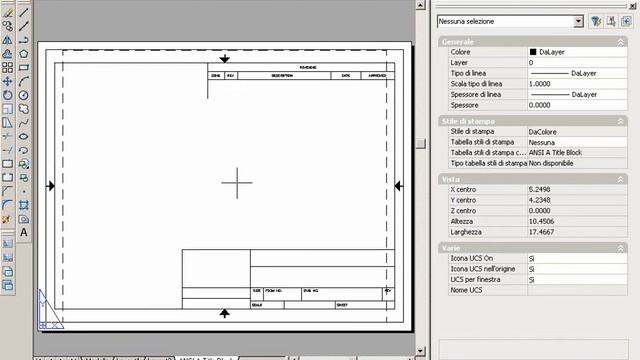Click the Select Objects icon in properties panel
Viewport: 640px width, 360px height.
coord(611,21)
